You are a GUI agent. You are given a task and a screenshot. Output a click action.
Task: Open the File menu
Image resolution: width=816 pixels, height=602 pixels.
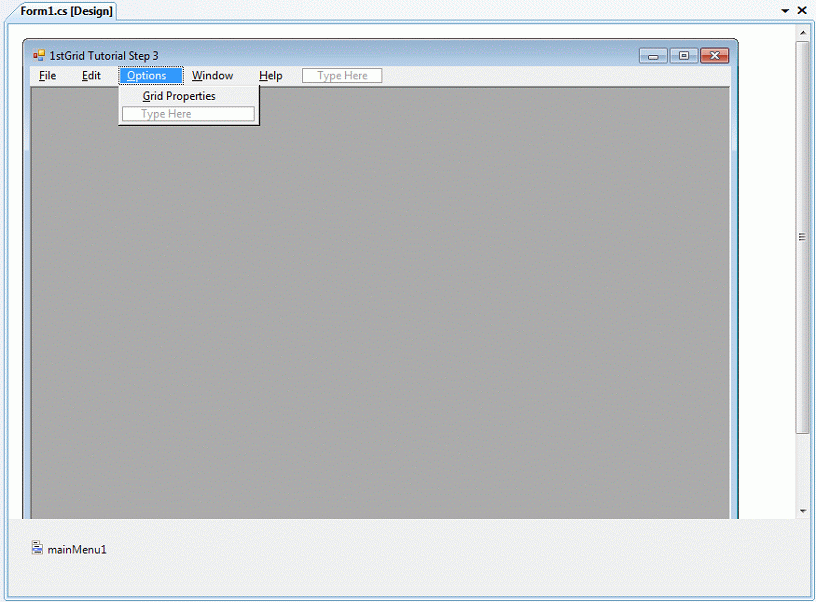(x=47, y=76)
